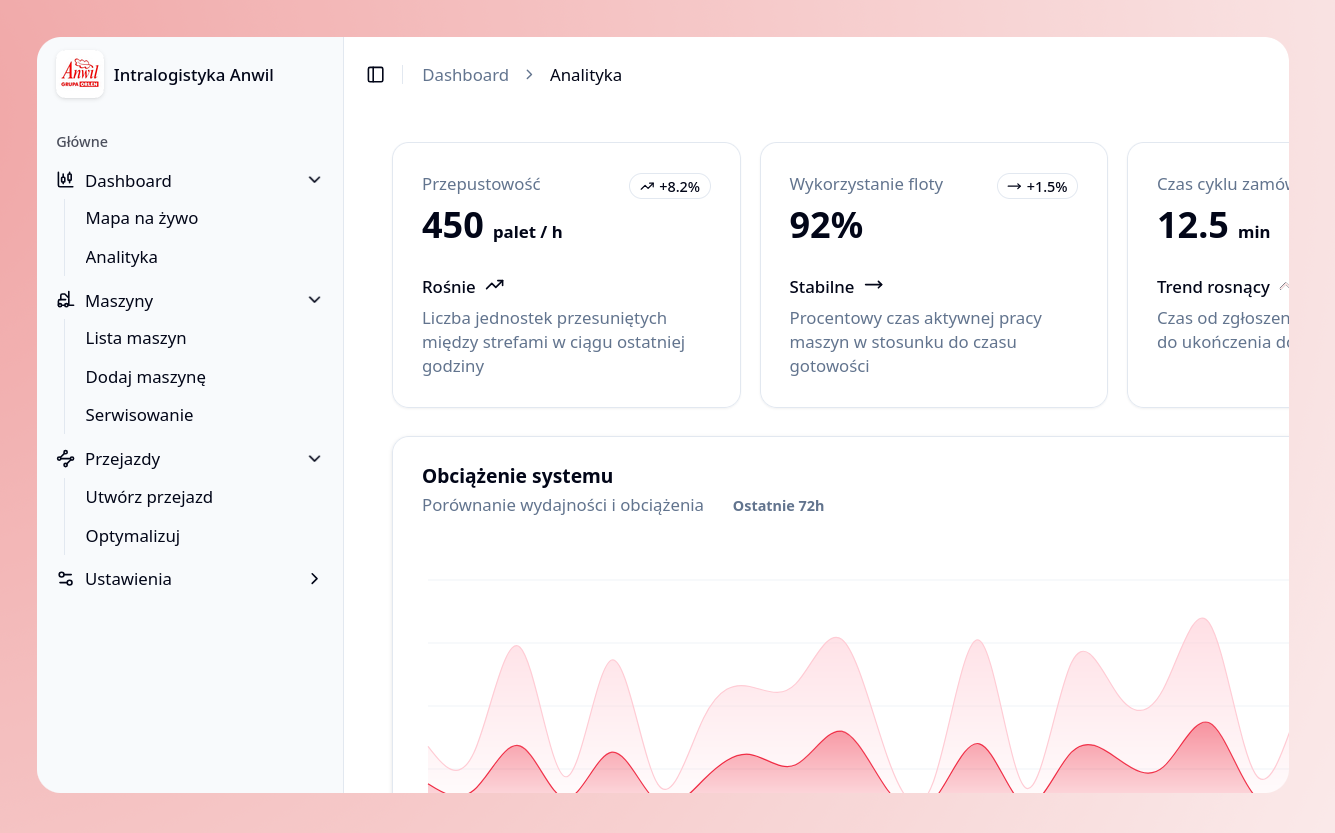Click the Ustawienia sliders icon
Screen dimensions: 1335x833
point(66,579)
